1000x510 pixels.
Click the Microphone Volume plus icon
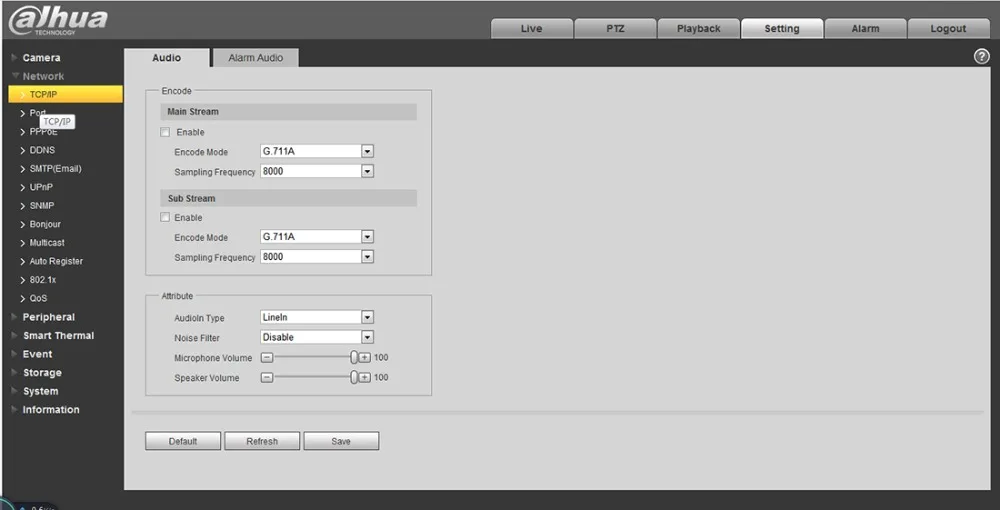coord(365,358)
